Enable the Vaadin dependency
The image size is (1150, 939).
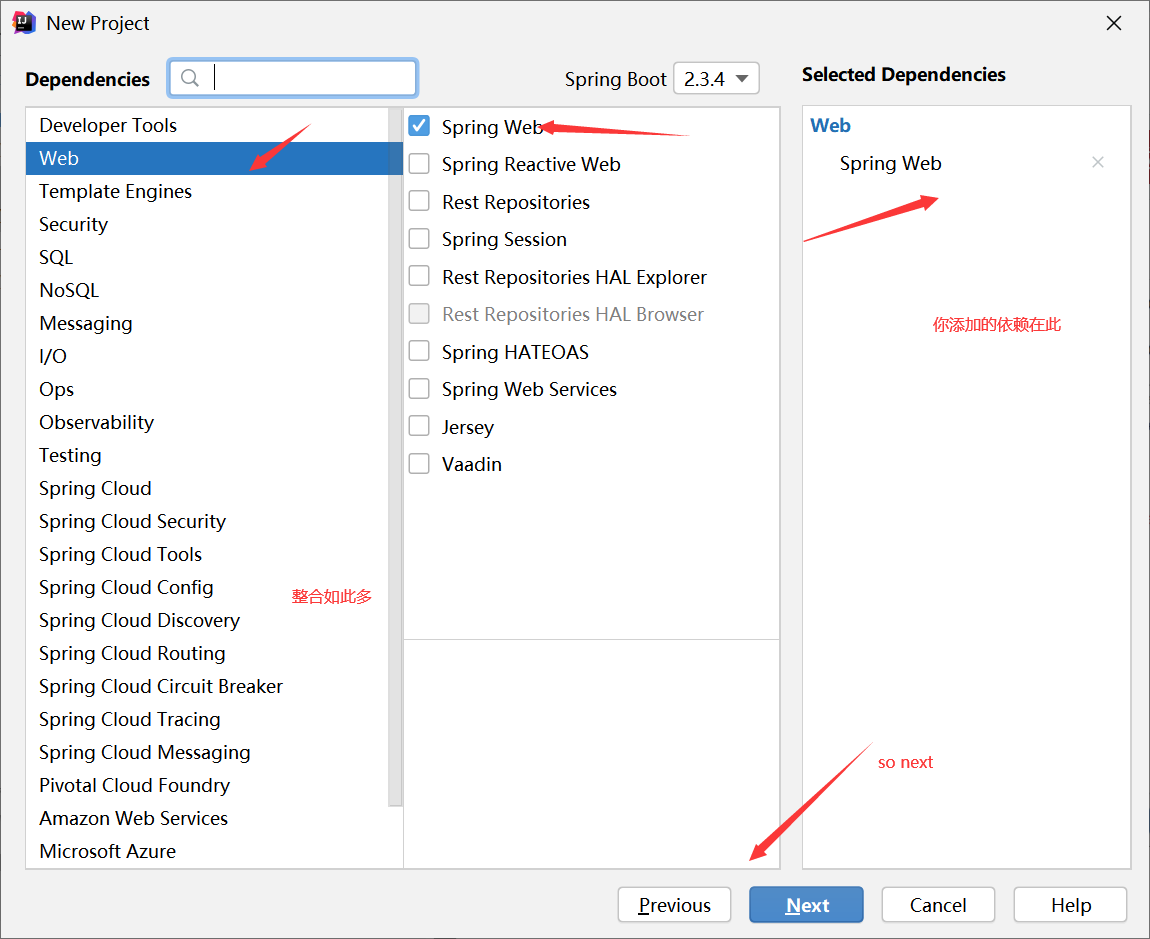tap(419, 464)
